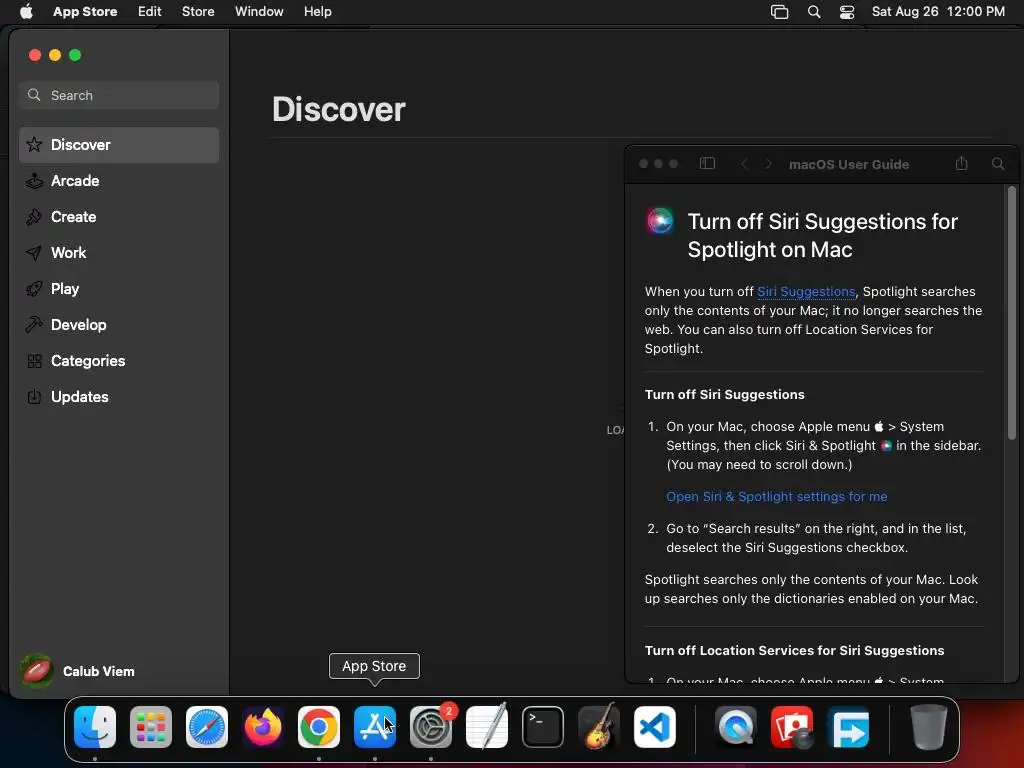Open the Help menu

(317, 11)
